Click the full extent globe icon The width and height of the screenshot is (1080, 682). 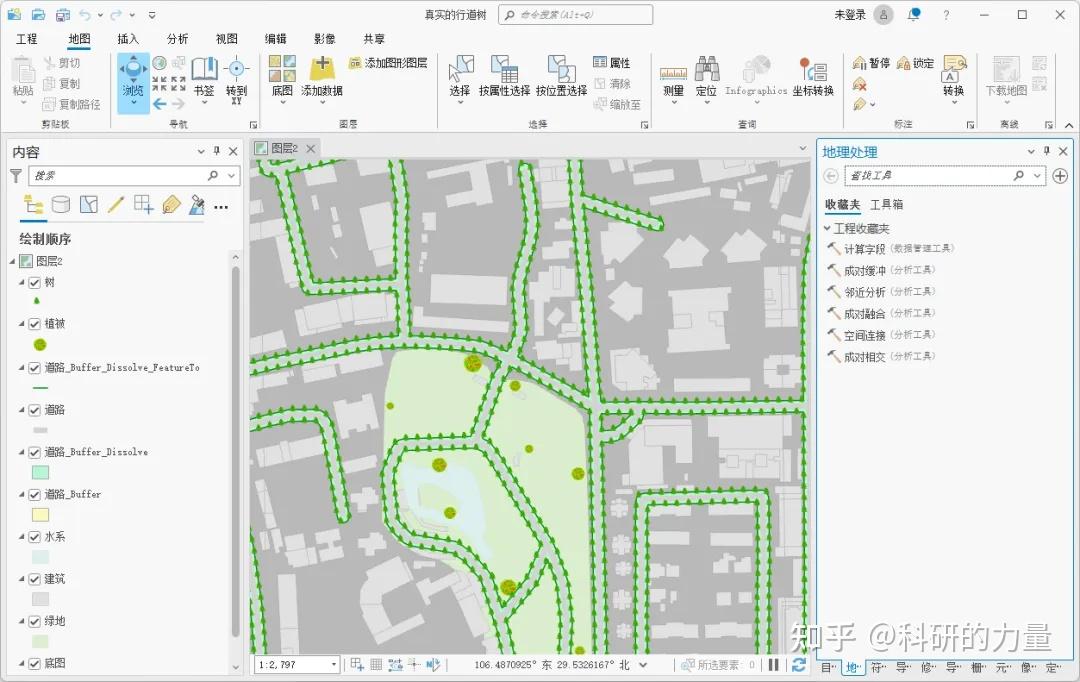click(159, 63)
